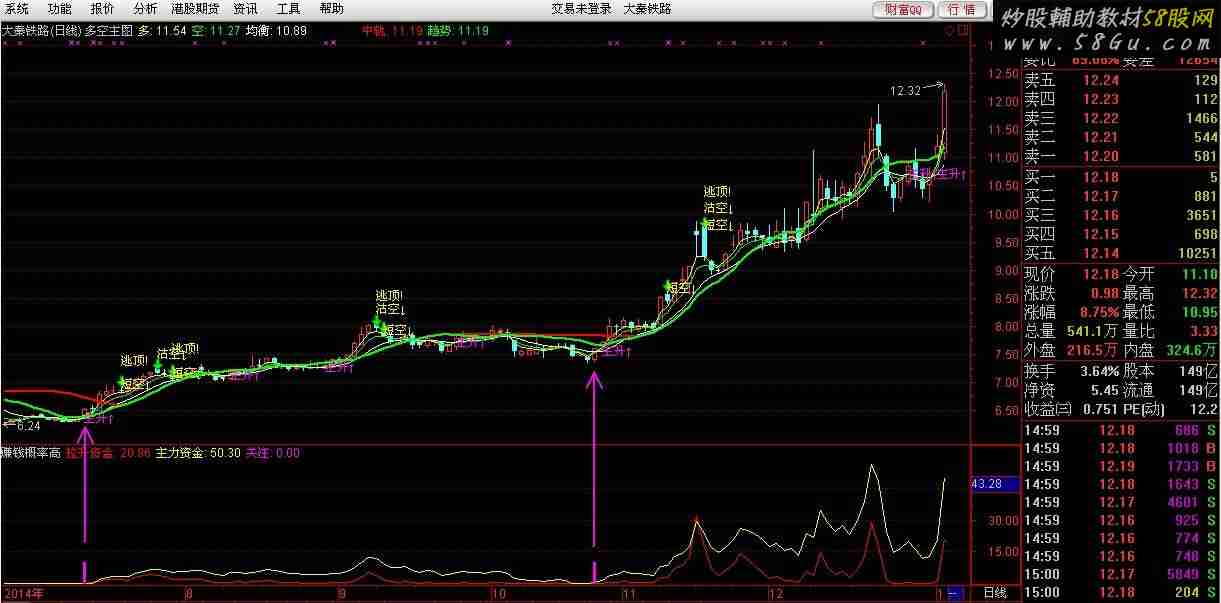The width and height of the screenshot is (1221, 603).
Task: Click the 买一 row label
Action: (1039, 178)
